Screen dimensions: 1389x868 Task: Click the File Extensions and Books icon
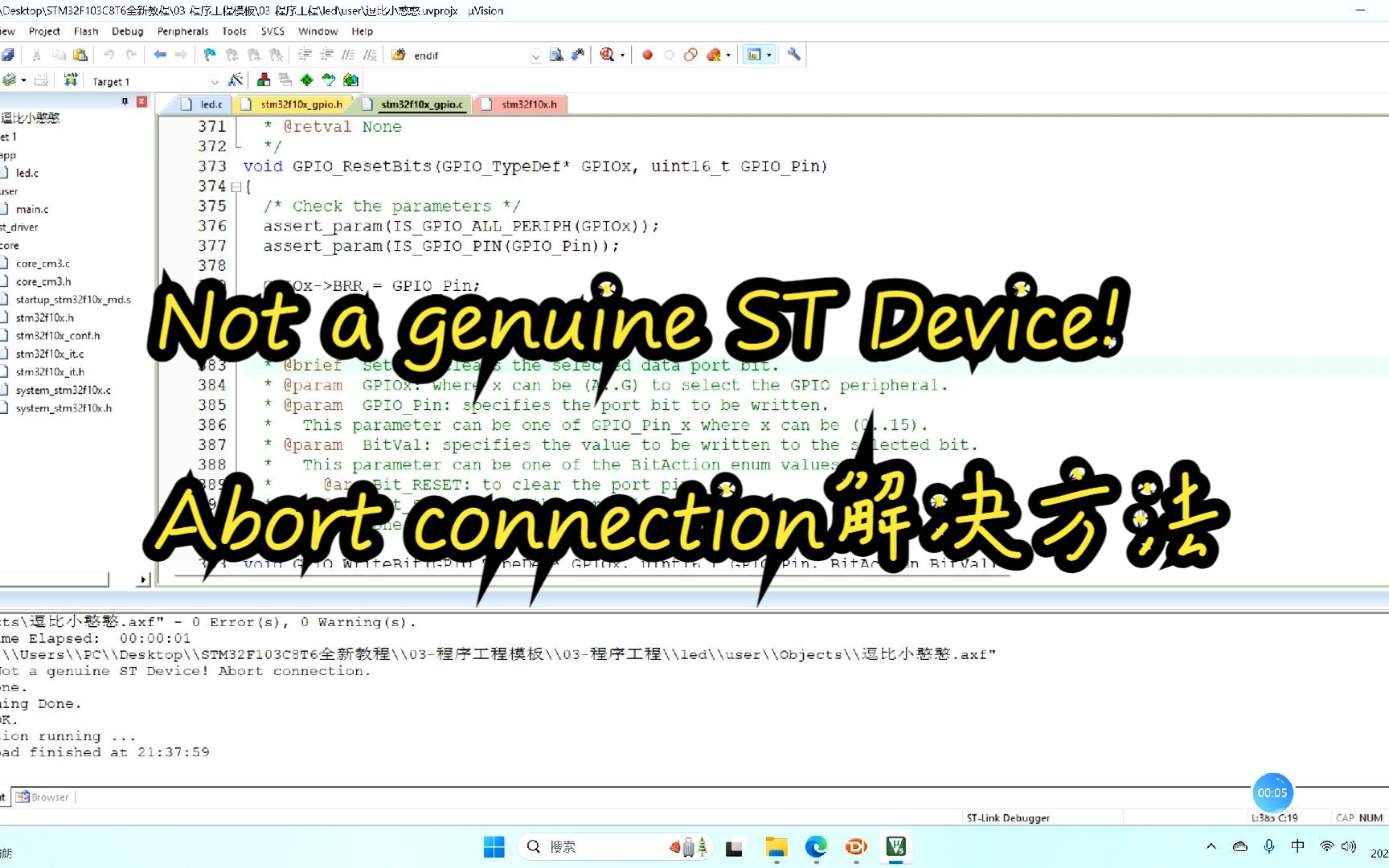tap(264, 80)
